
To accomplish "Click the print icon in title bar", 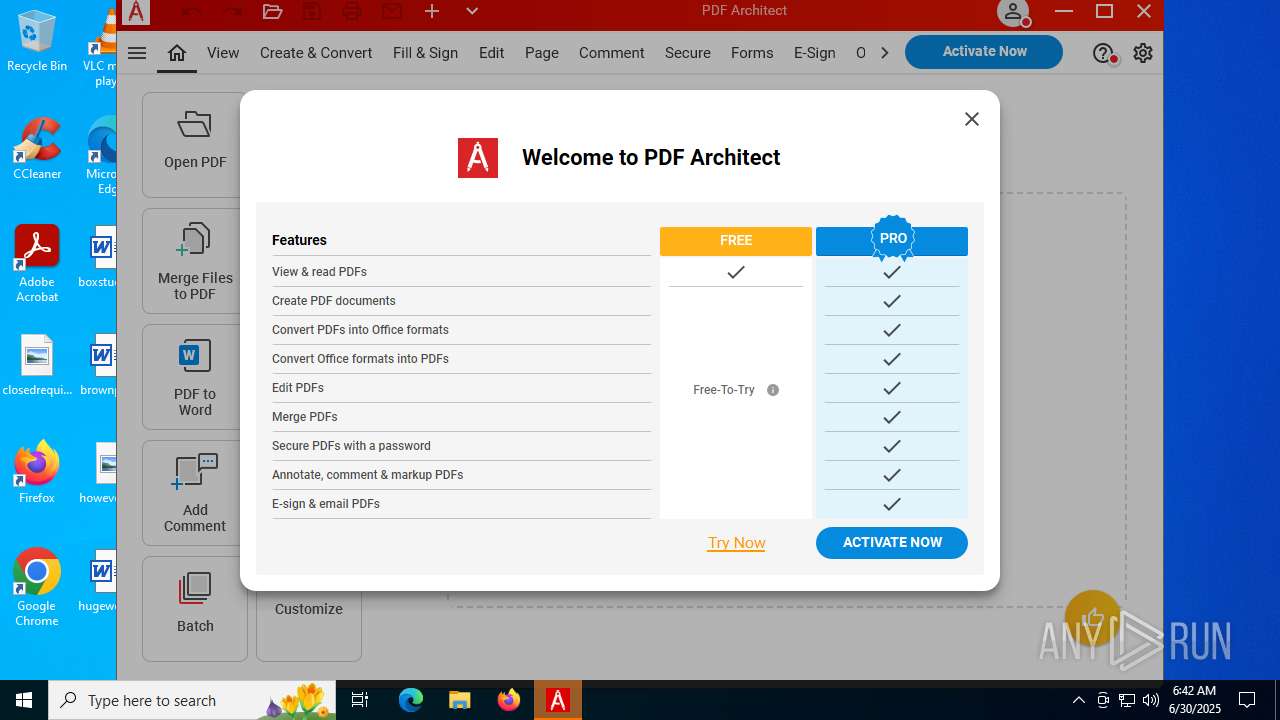I will (x=352, y=12).
